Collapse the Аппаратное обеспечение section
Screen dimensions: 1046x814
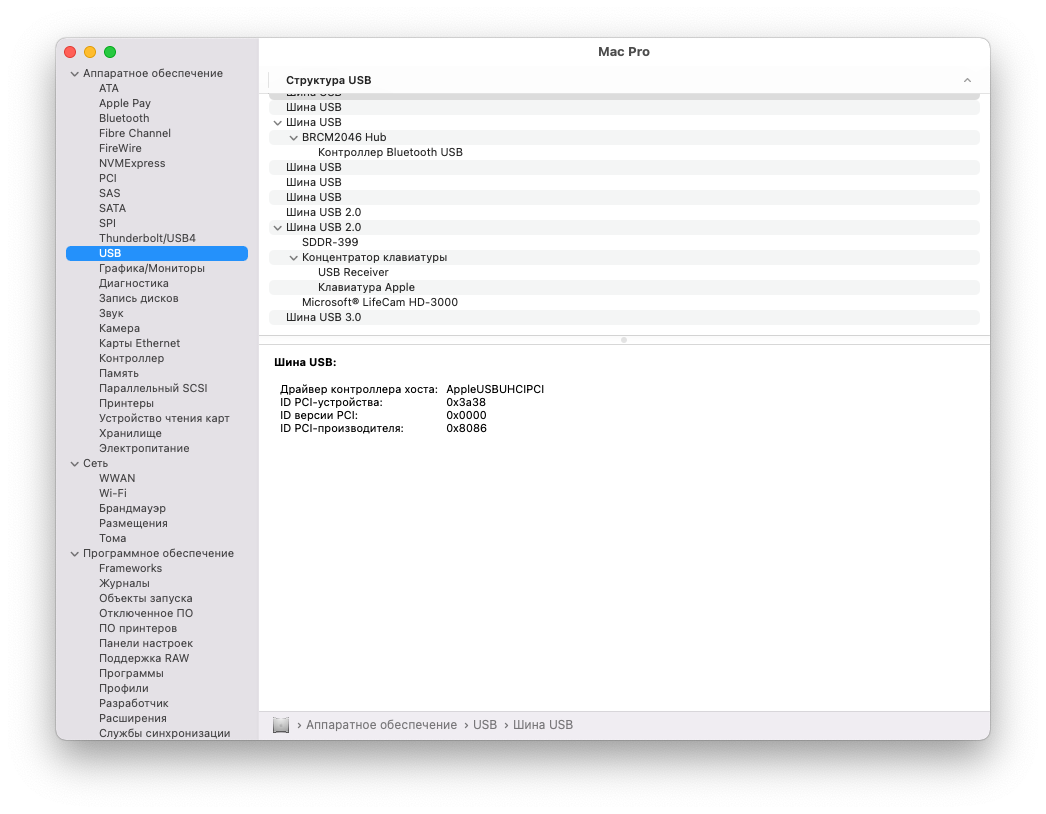pos(75,74)
